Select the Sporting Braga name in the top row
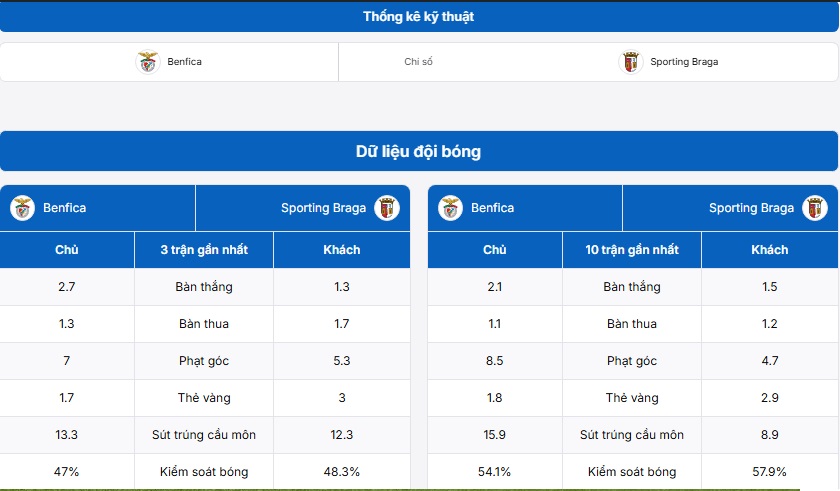Image resolution: width=840 pixels, height=491 pixels. coord(684,62)
